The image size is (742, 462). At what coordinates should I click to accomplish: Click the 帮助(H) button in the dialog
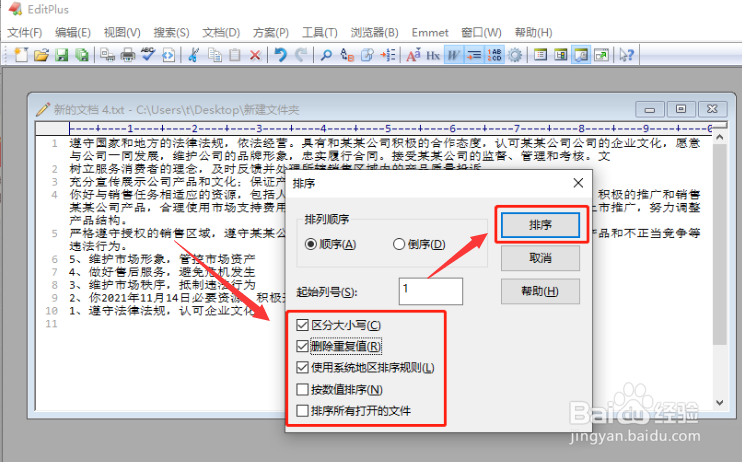coord(540,291)
